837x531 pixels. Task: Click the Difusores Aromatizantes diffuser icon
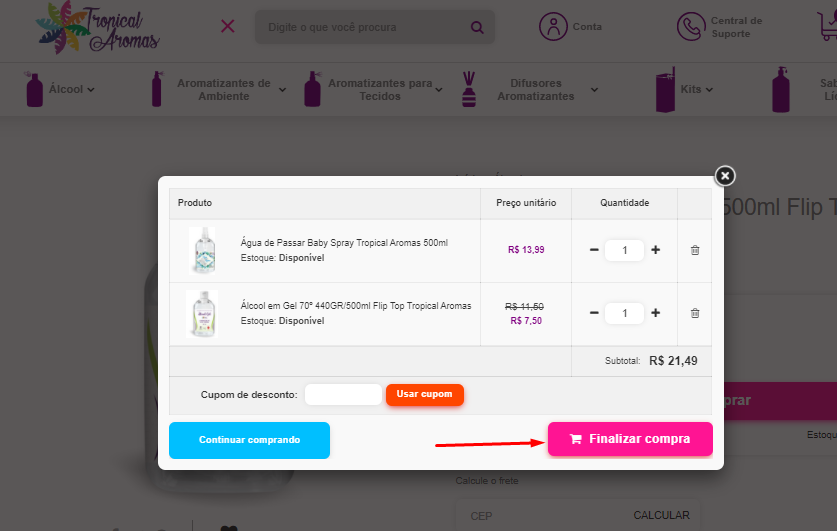click(x=469, y=89)
